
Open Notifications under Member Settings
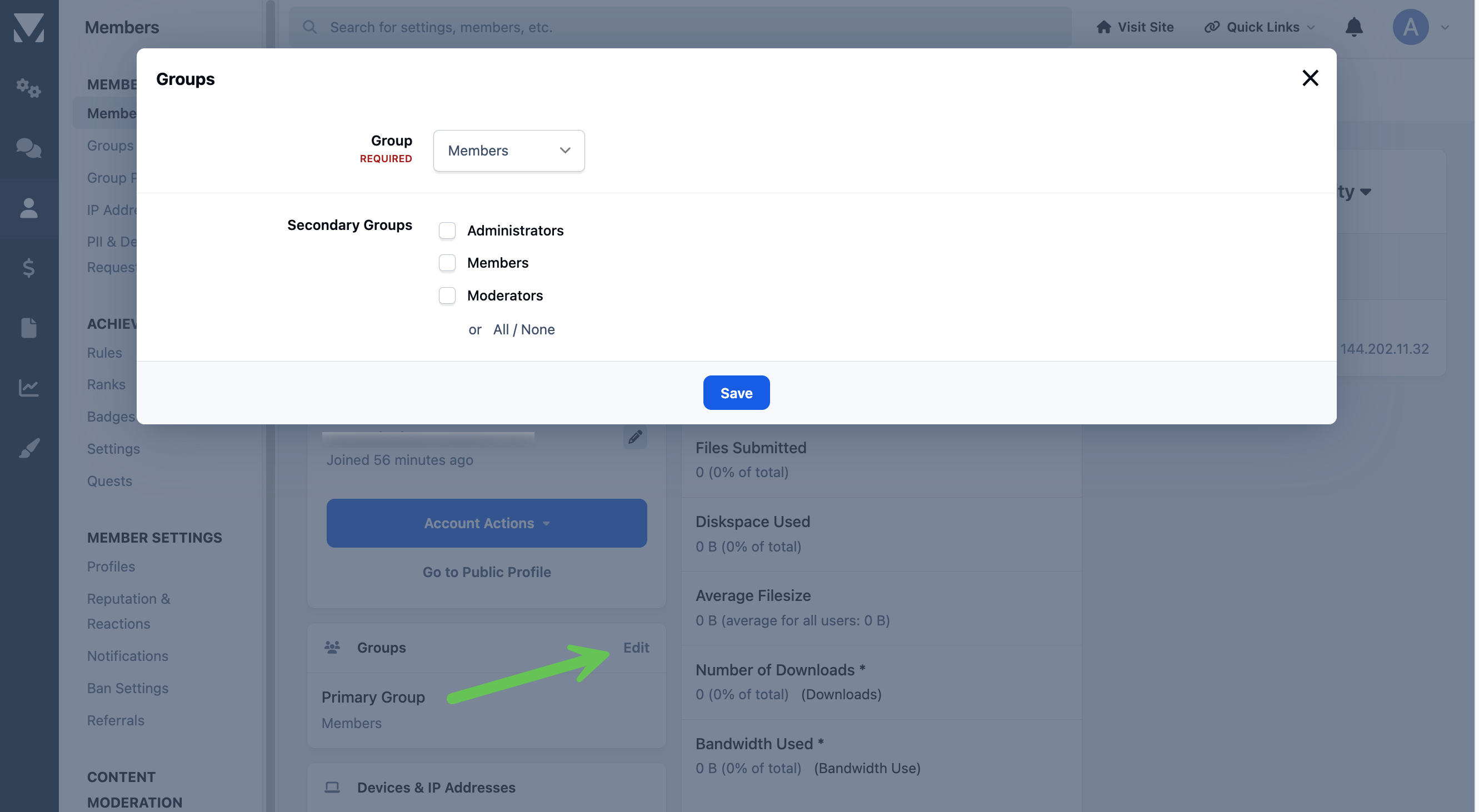(x=127, y=656)
